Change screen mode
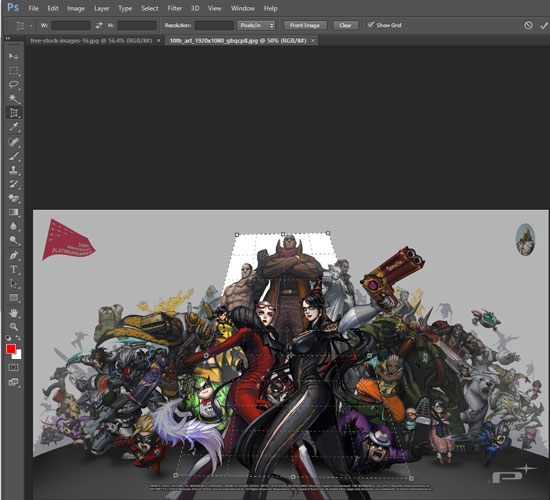Screen dimensions: 550x500 [x=14, y=382]
